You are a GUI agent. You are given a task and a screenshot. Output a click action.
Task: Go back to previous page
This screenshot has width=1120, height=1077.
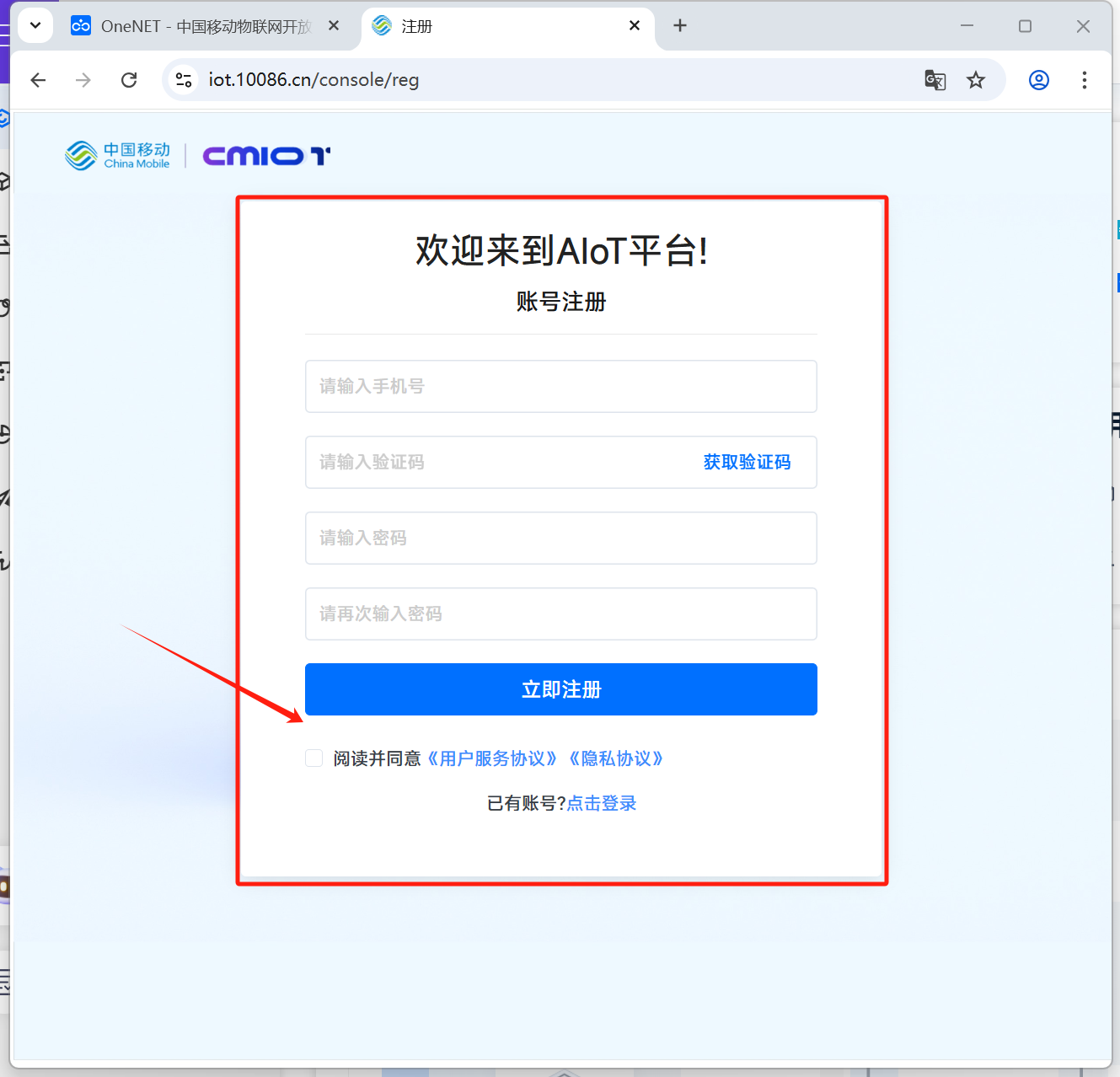click(x=38, y=80)
